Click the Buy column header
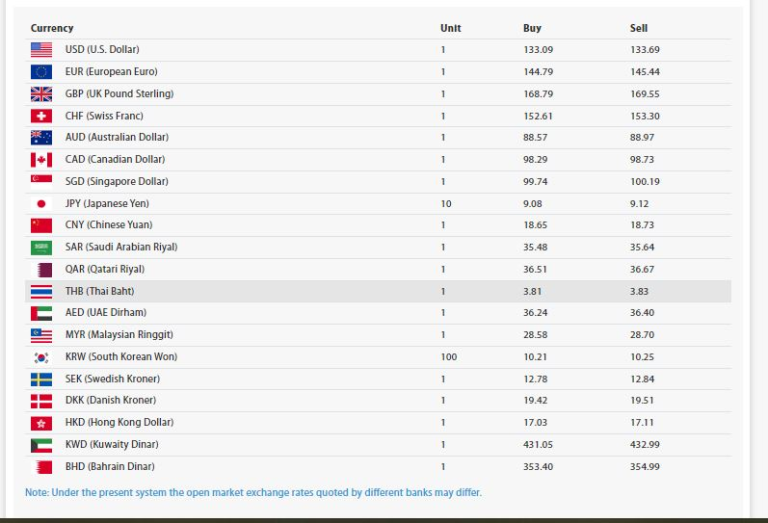Image resolution: width=768 pixels, height=523 pixels. (532, 28)
